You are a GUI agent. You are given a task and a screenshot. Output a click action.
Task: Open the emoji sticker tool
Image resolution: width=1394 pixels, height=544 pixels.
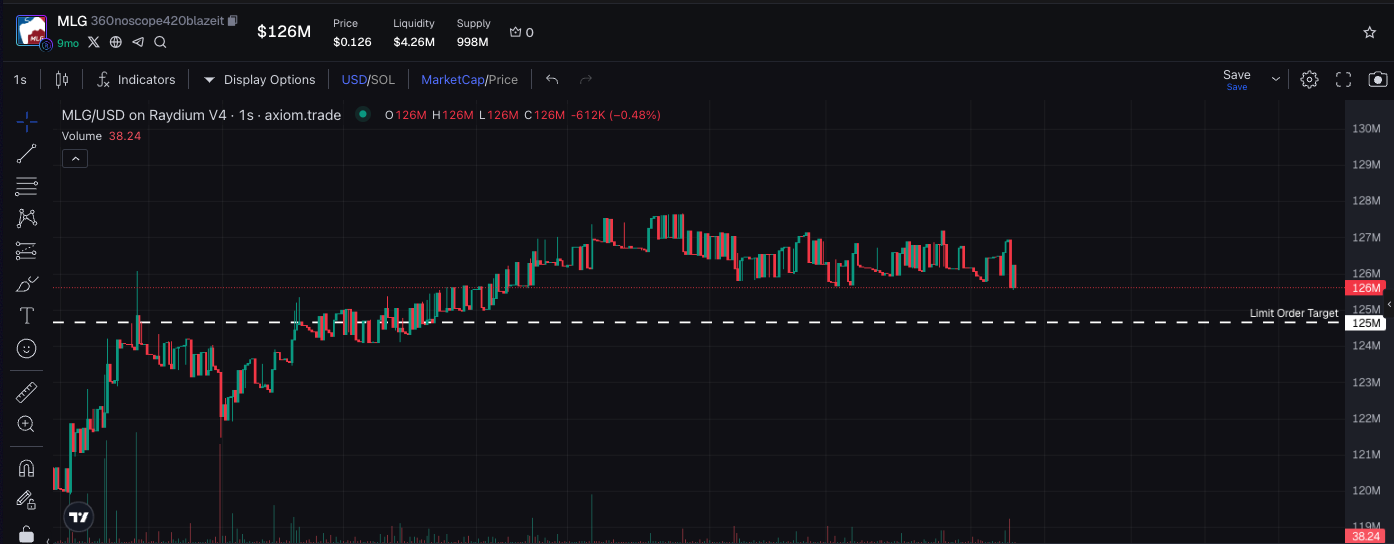click(x=27, y=349)
